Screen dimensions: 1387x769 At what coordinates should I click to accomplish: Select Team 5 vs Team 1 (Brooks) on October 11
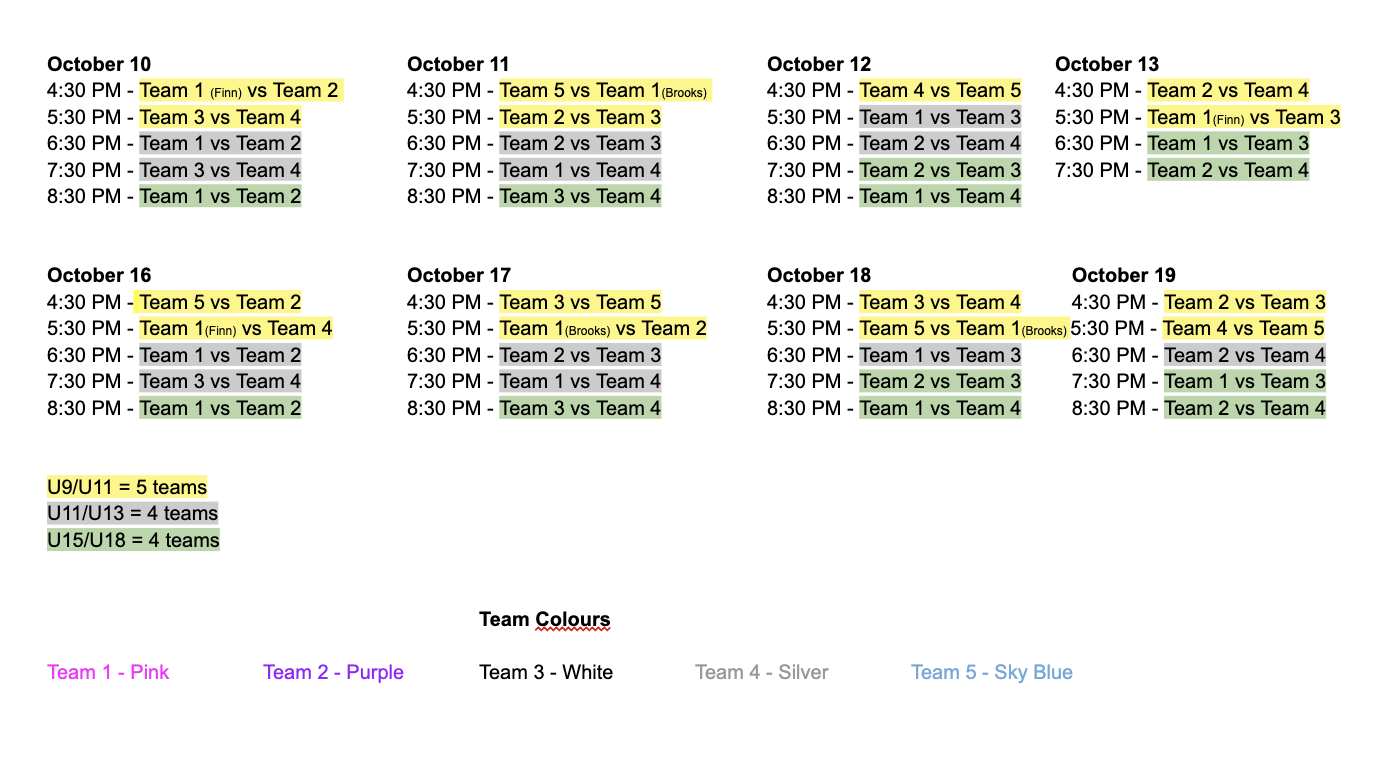[605, 91]
